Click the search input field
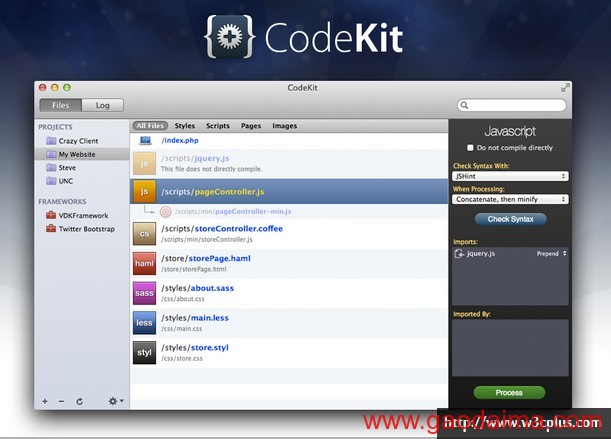Image resolution: width=611 pixels, height=439 pixels. pos(512,105)
